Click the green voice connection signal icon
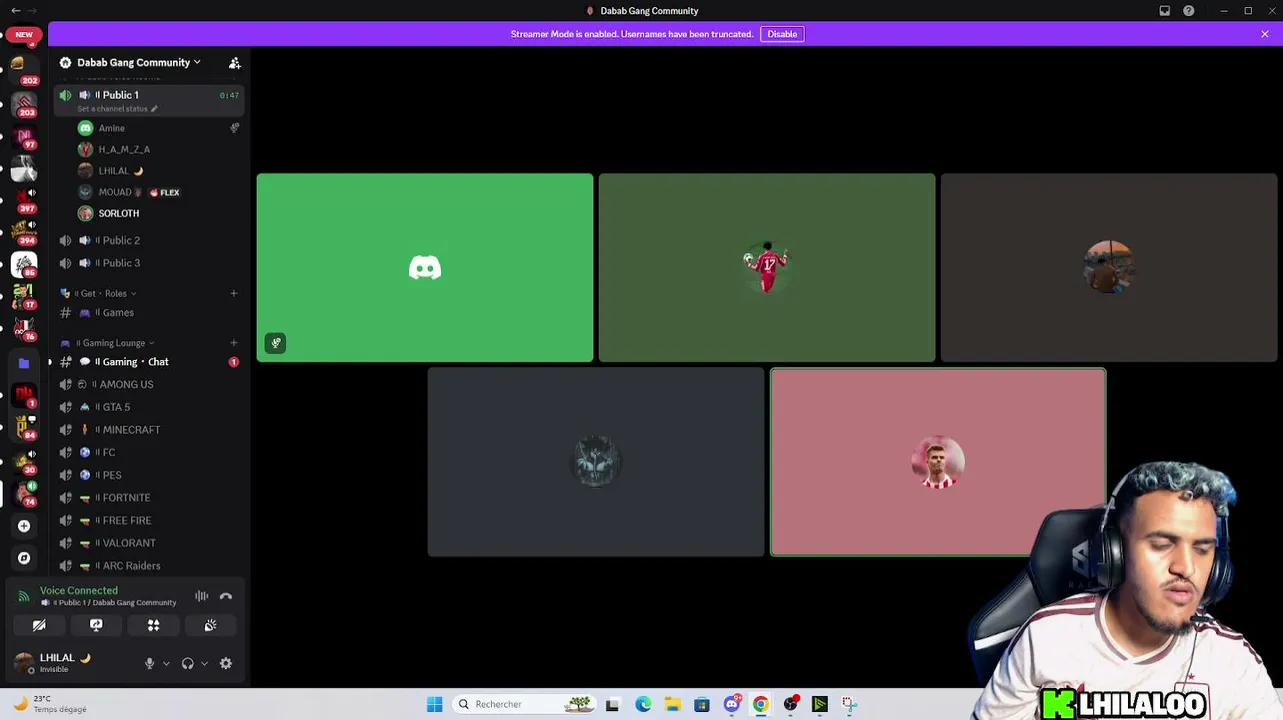This screenshot has height=720, width=1283. 24,597
